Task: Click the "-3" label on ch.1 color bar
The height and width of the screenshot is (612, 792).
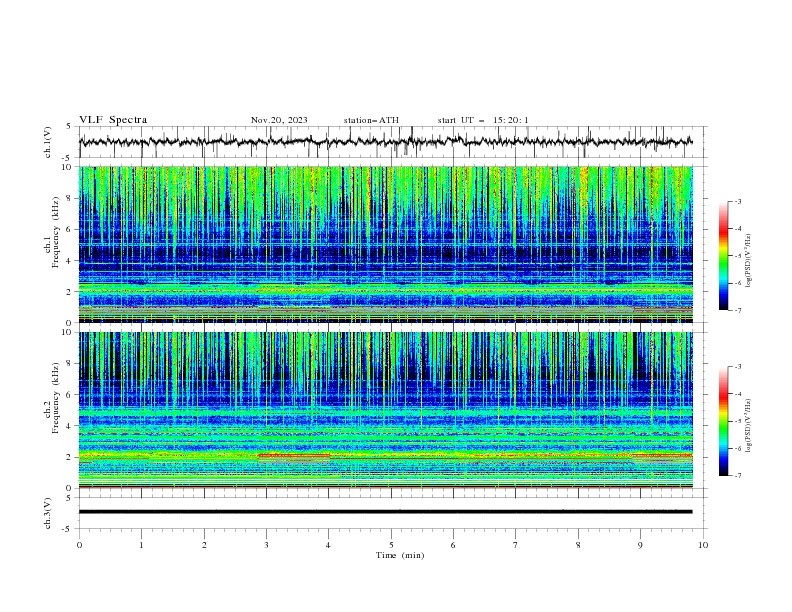Action: [x=737, y=201]
